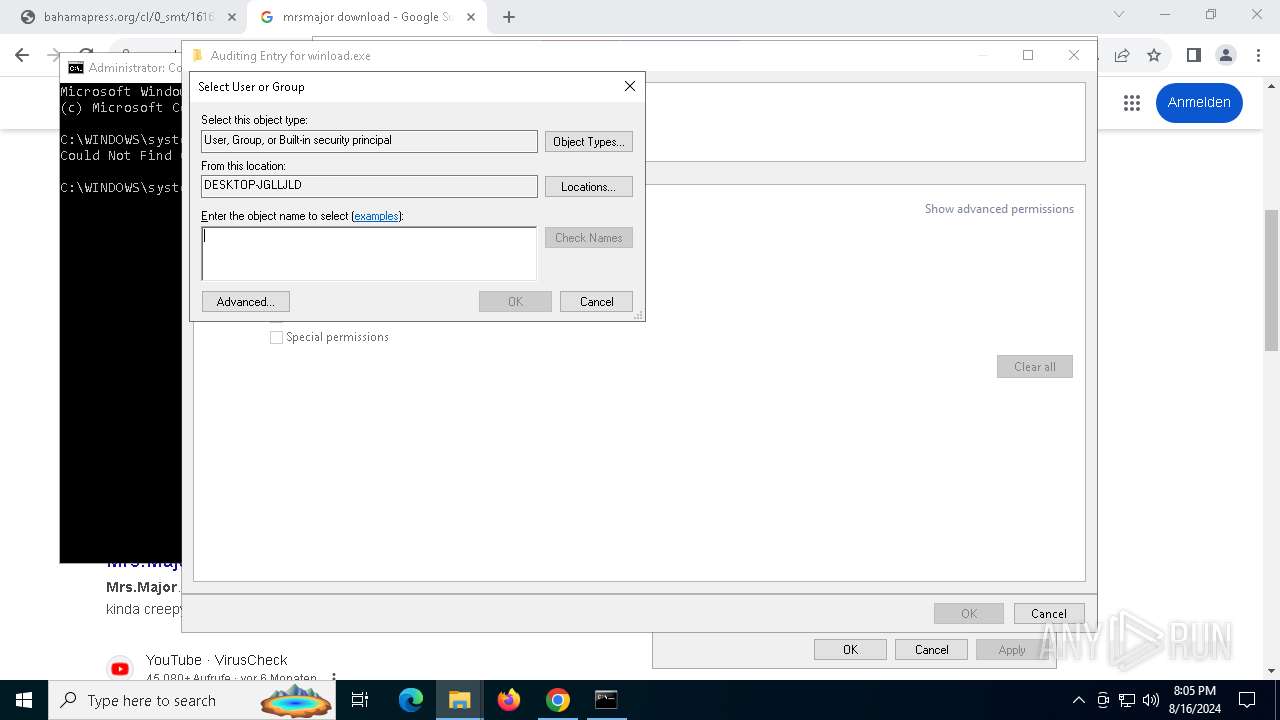Launch Microsoft Edge from taskbar
Screen dimensions: 1280x720
[411, 700]
